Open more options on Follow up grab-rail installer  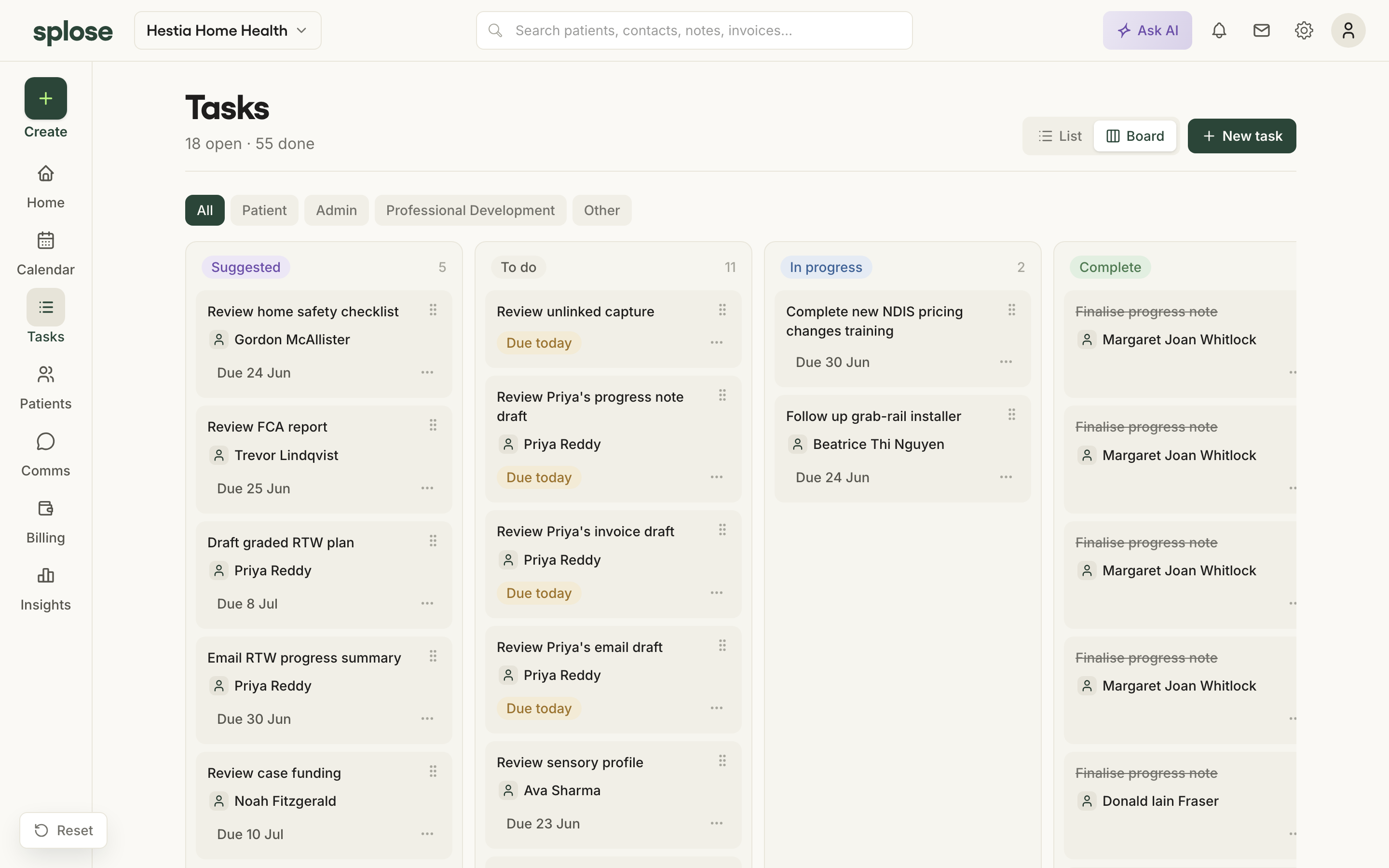[1006, 477]
